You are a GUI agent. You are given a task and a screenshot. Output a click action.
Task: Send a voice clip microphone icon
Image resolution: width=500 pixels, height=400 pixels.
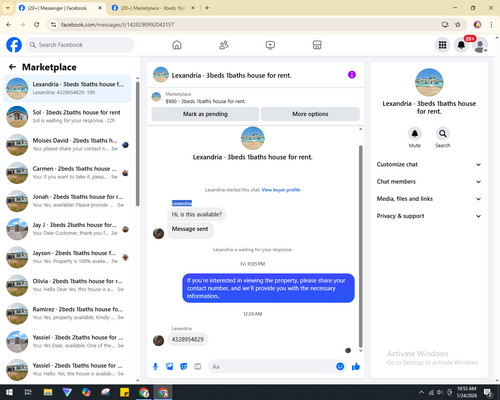tap(155, 367)
